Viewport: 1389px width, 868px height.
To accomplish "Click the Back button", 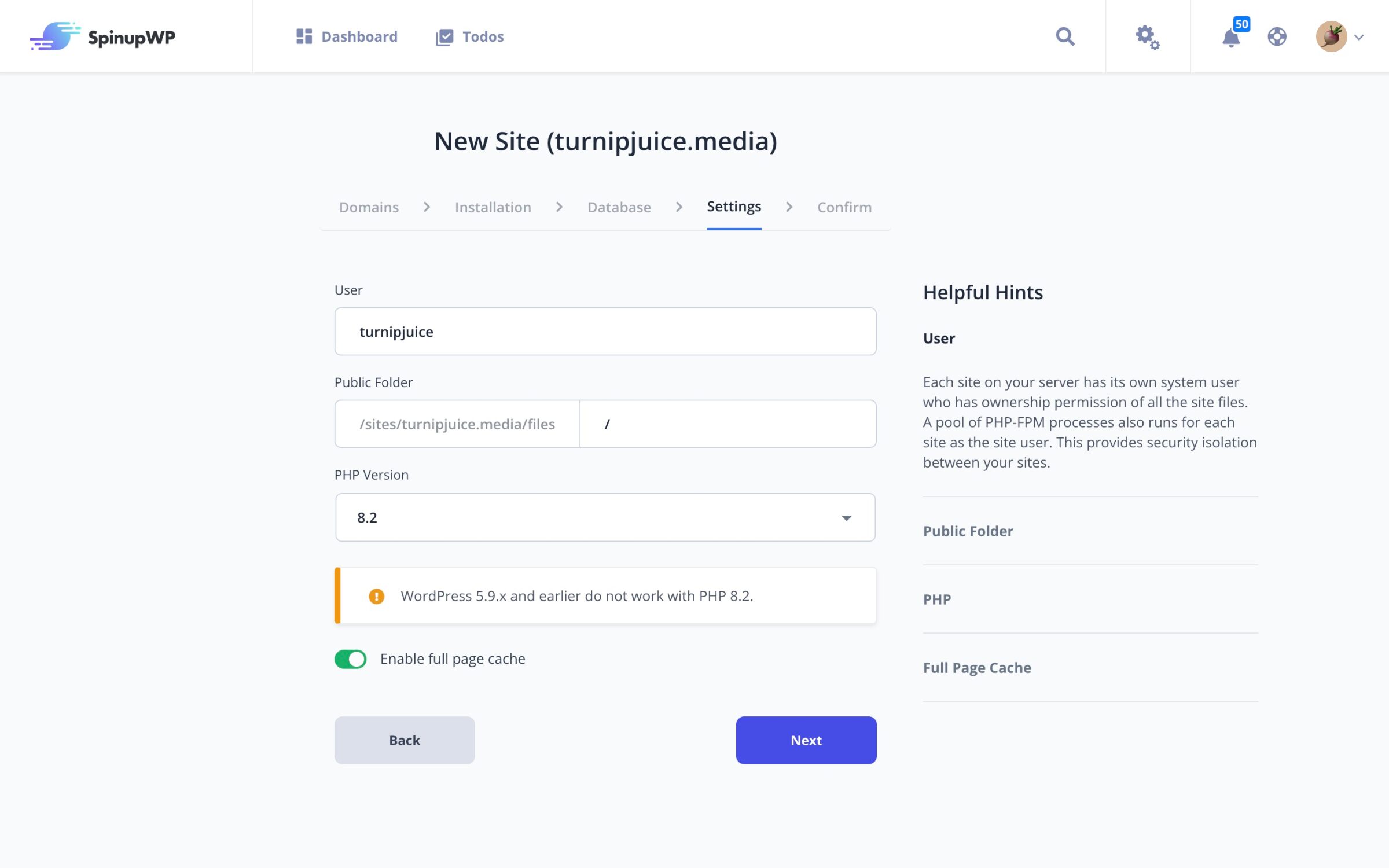I will coord(405,740).
